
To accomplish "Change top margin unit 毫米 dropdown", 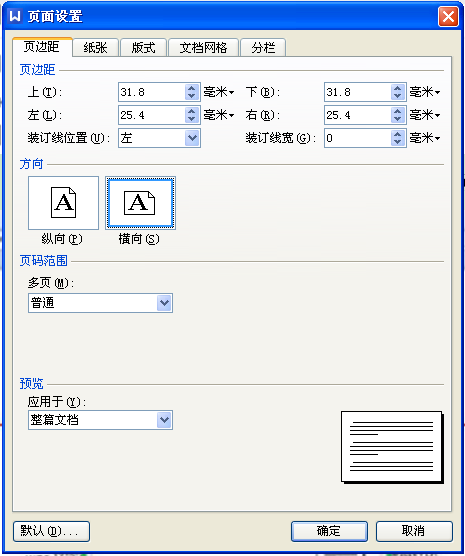I will tap(219, 92).
